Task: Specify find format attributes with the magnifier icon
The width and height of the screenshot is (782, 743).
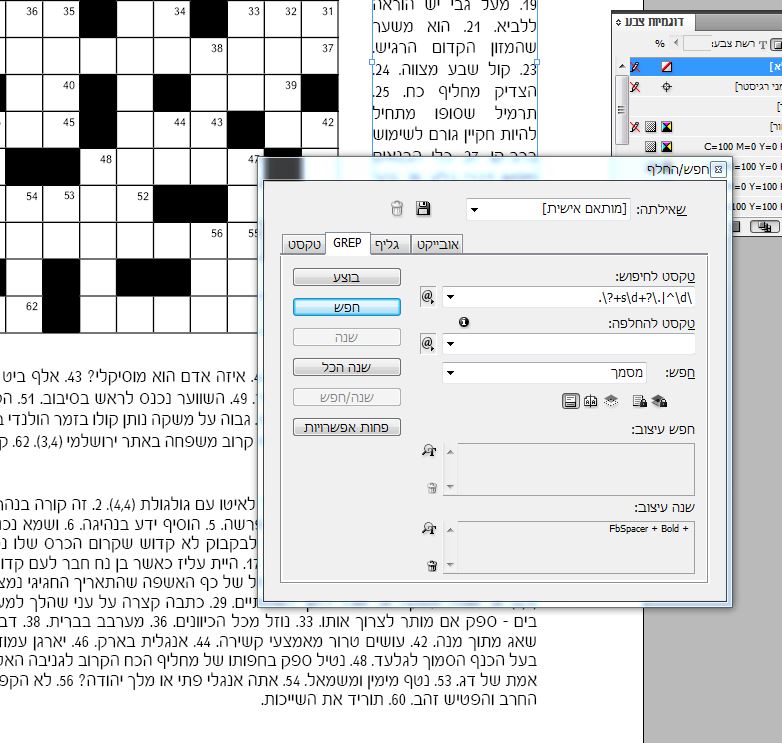Action: pyautogui.click(x=429, y=451)
